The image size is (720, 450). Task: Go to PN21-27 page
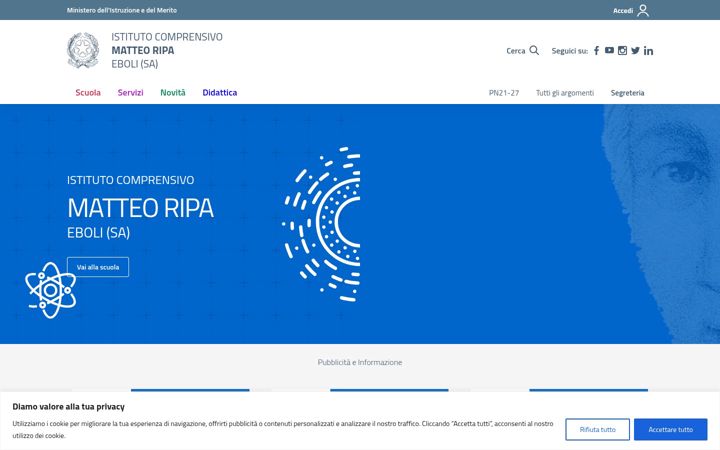pyautogui.click(x=504, y=93)
